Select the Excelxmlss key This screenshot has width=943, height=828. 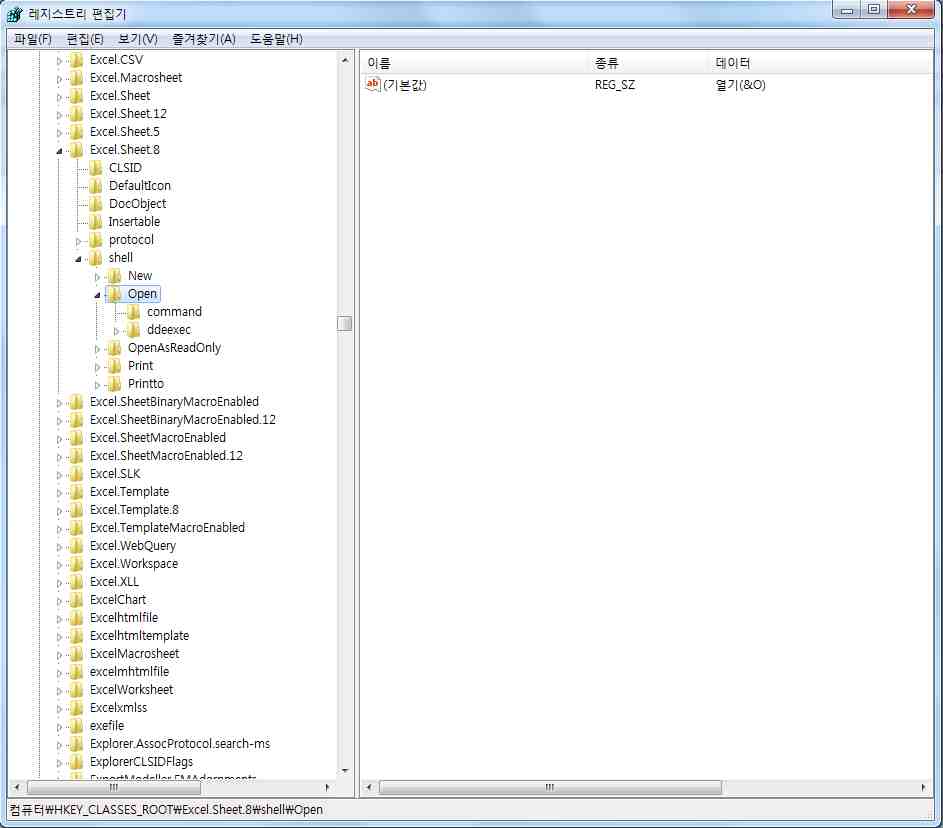pyautogui.click(x=118, y=708)
